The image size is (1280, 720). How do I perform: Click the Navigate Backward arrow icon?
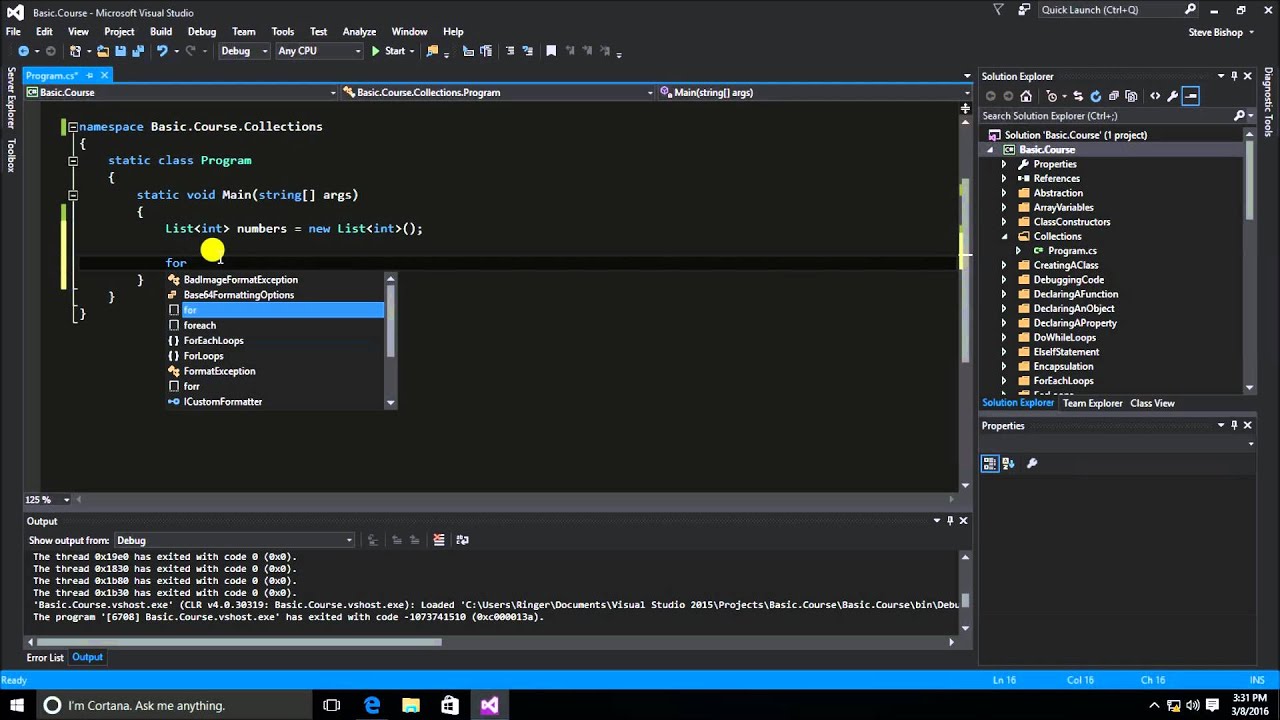pyautogui.click(x=23, y=51)
